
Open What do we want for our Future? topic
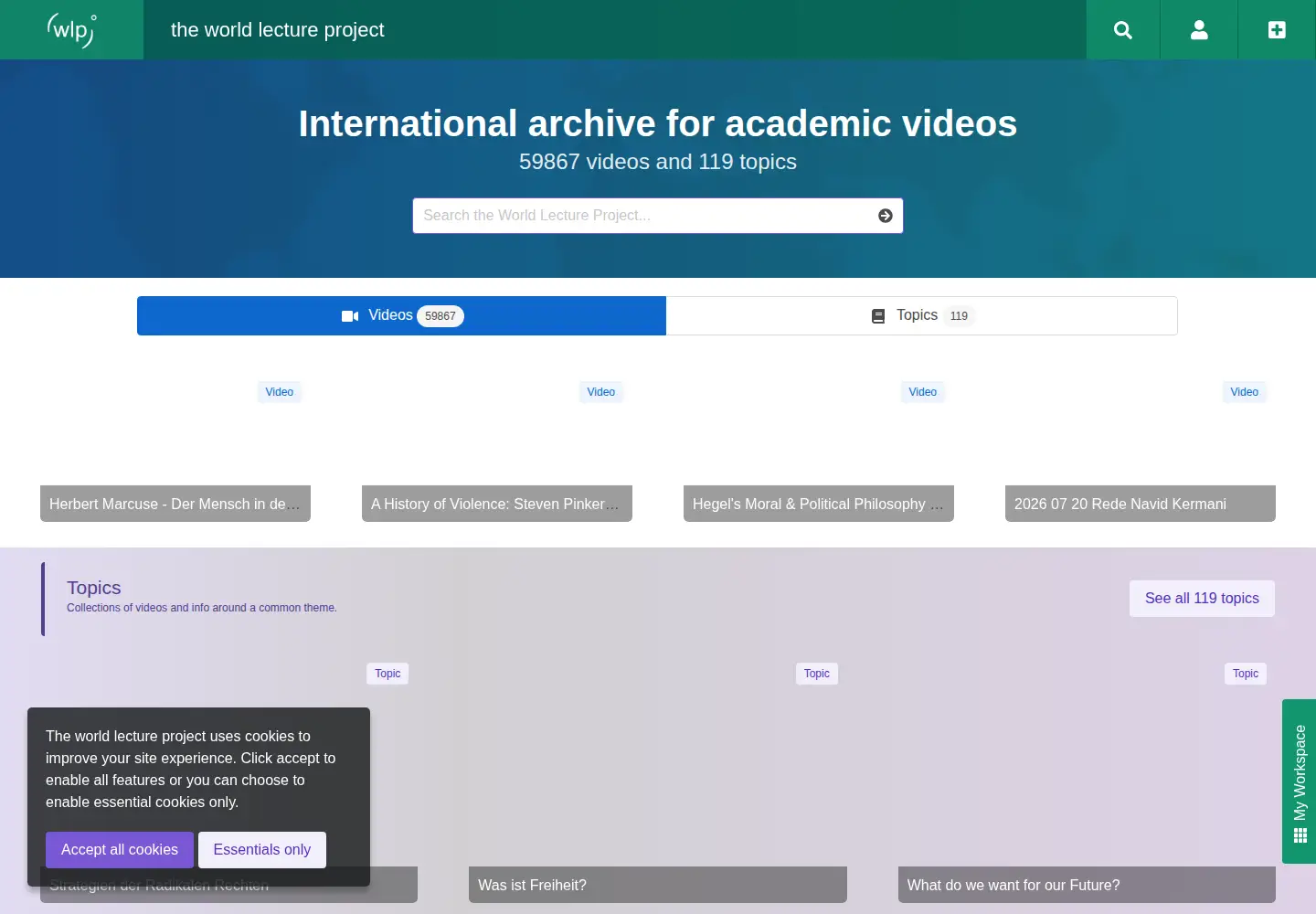point(1087,885)
